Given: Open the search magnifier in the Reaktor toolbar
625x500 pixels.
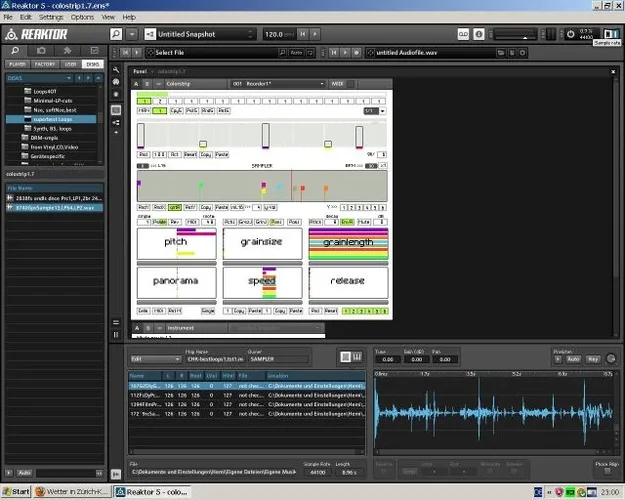Looking at the screenshot, I should pyautogui.click(x=116, y=34).
